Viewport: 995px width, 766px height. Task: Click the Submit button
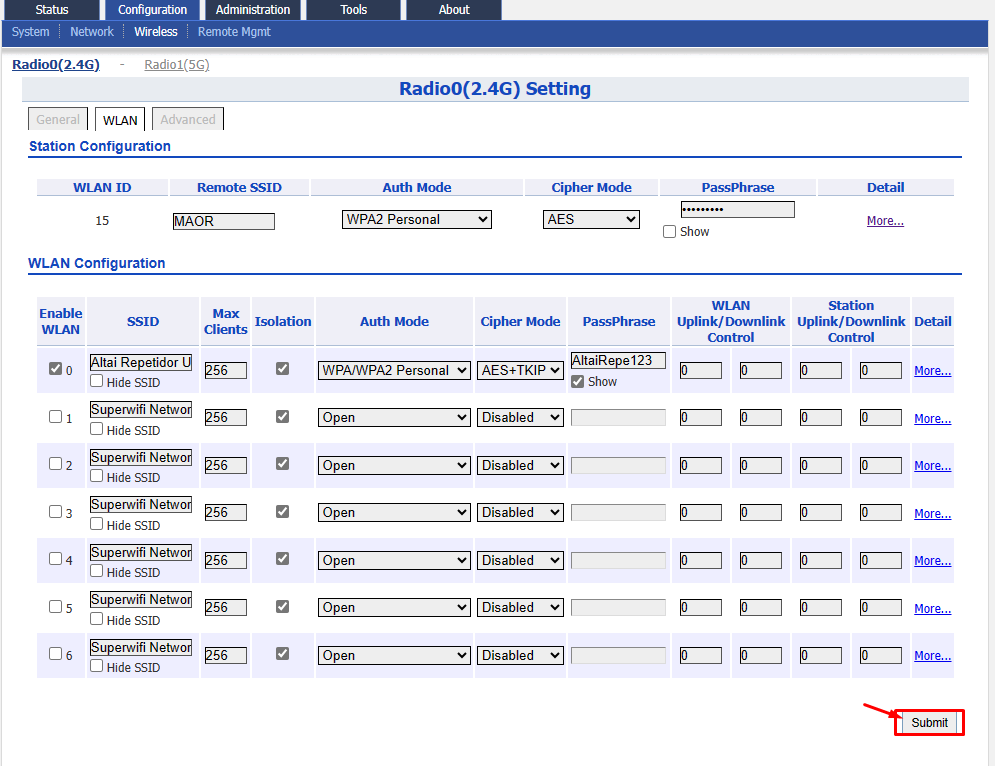pos(929,723)
